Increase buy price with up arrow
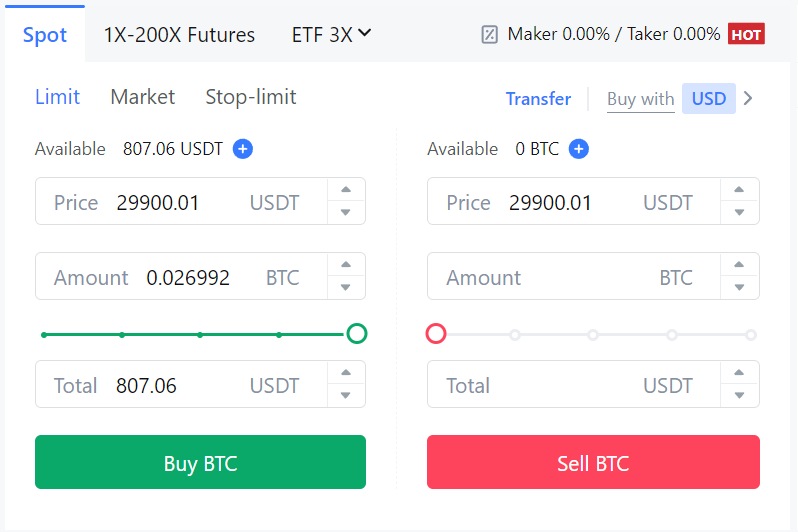 [x=345, y=191]
